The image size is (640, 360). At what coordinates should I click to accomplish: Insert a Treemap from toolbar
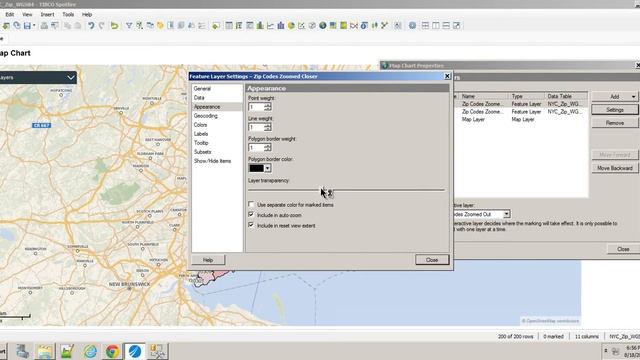[333, 26]
